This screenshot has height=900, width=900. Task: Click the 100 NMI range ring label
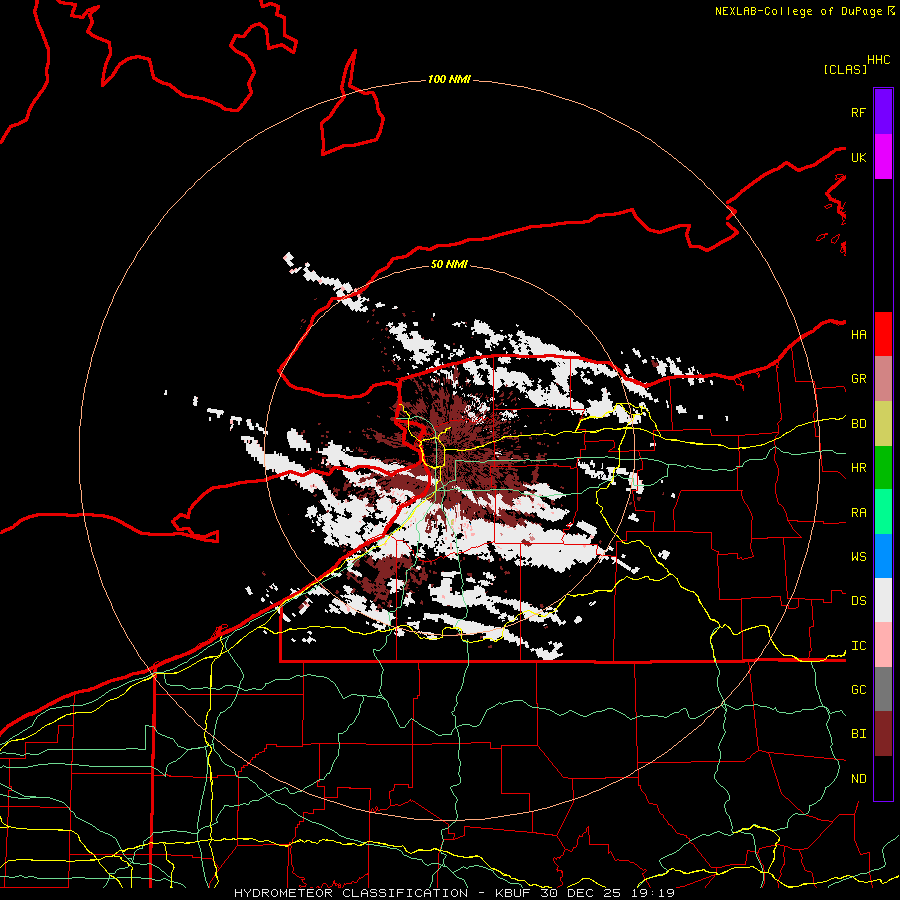coord(449,79)
